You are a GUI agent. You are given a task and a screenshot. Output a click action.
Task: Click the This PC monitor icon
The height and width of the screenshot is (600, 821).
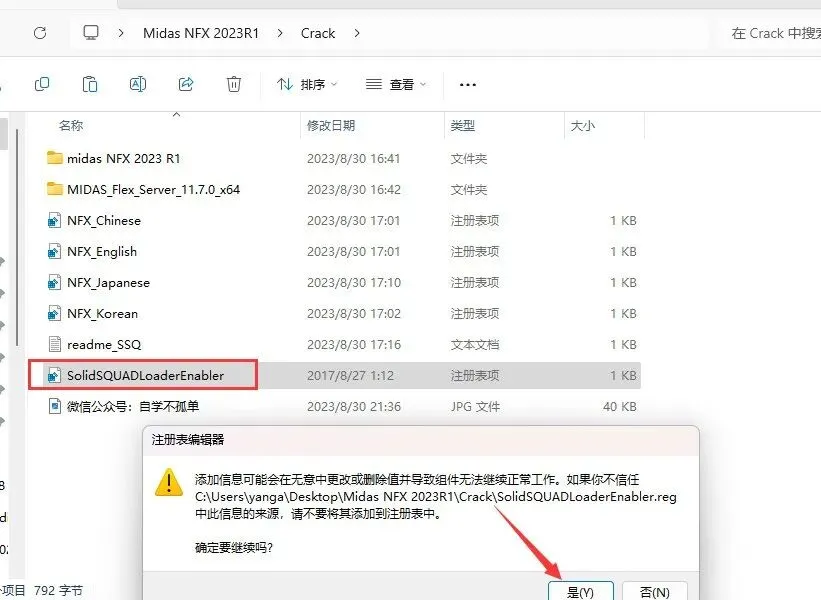tap(91, 33)
